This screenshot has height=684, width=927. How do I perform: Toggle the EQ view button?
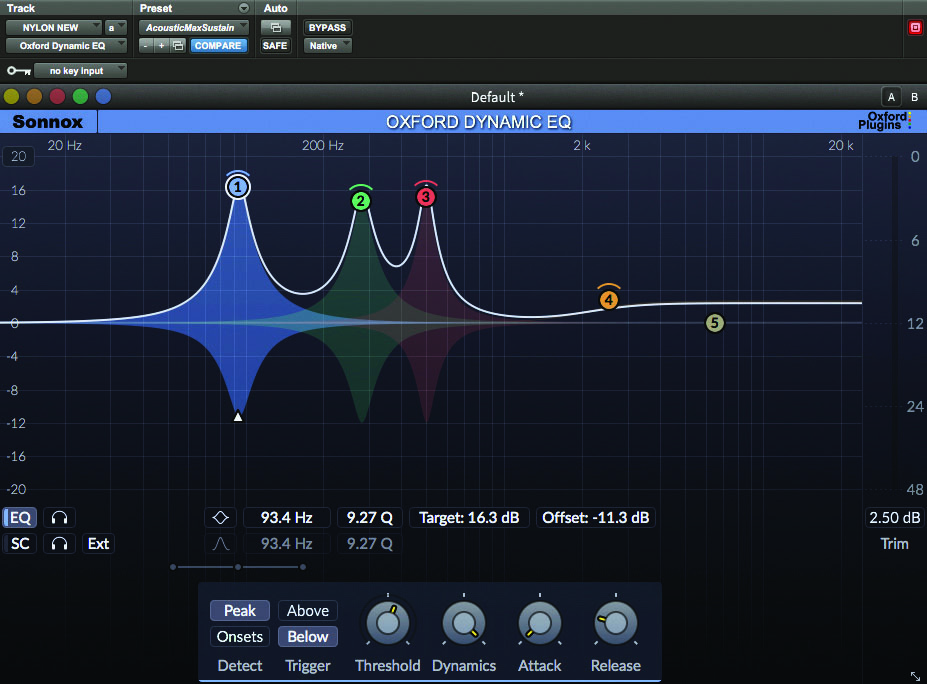[20, 518]
